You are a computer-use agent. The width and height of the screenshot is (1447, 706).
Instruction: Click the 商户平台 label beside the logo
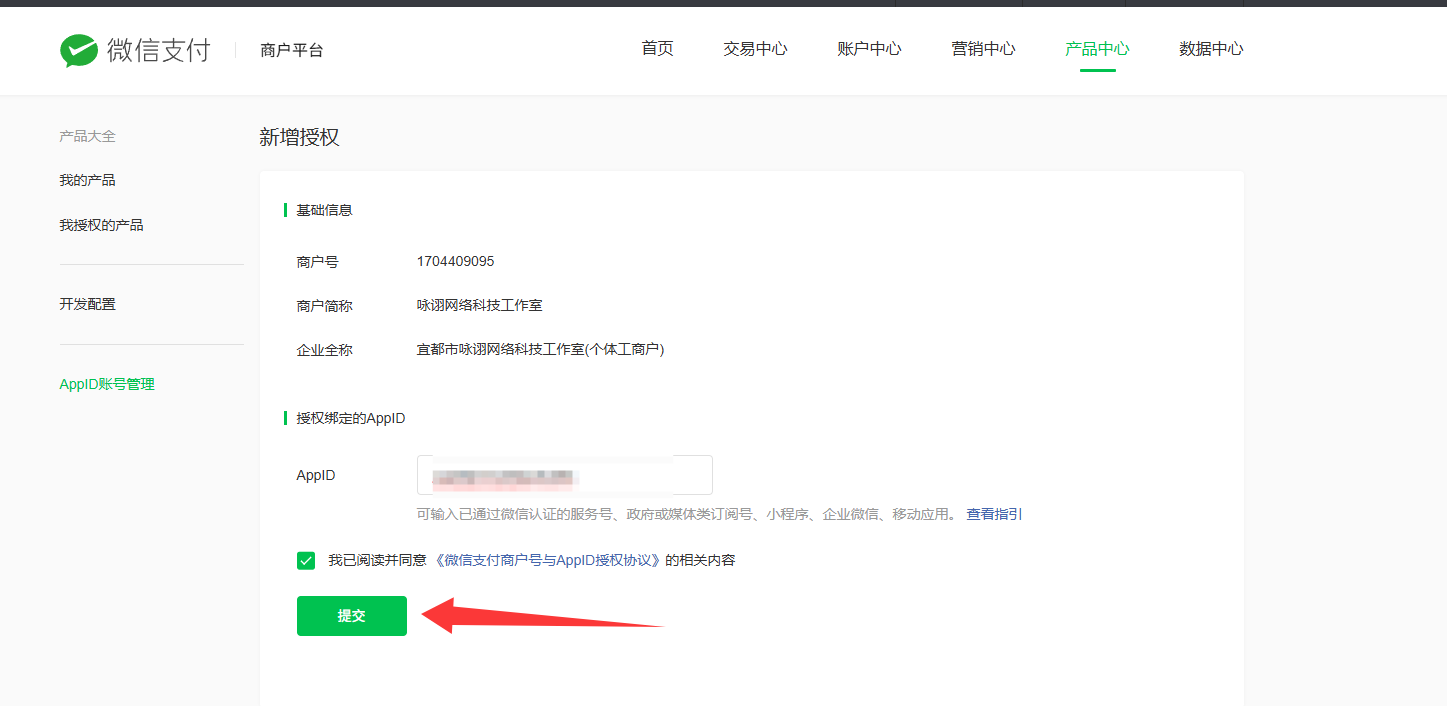click(291, 50)
